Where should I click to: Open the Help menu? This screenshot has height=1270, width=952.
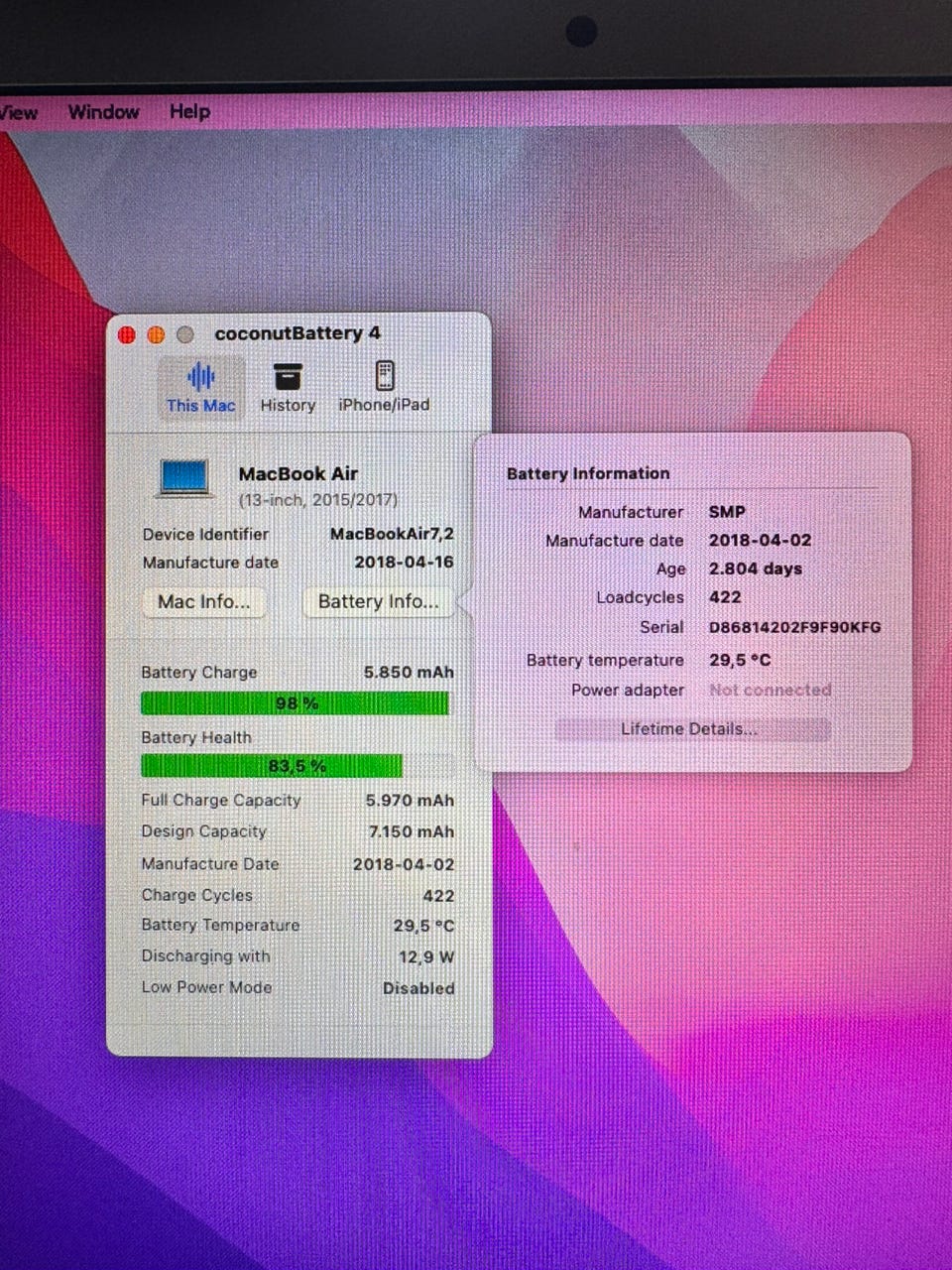click(189, 111)
